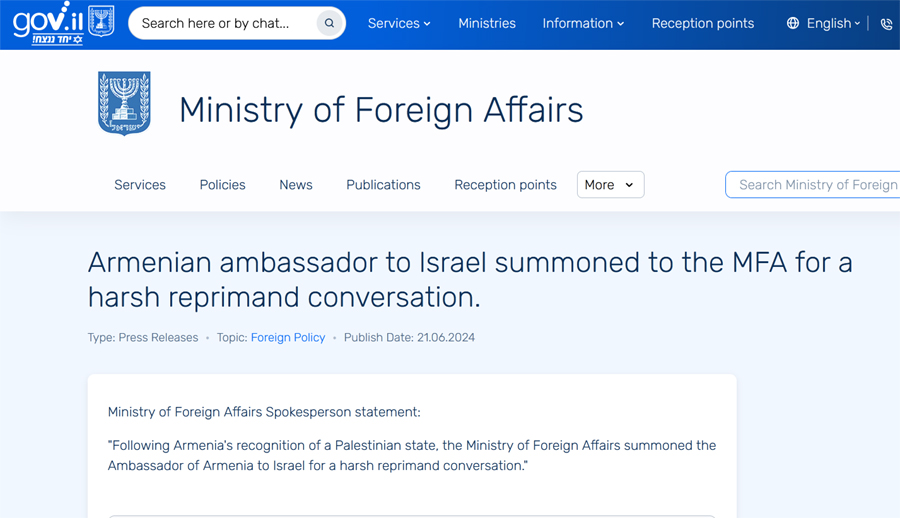Expand the Information dropdown menu
This screenshot has height=518, width=900.
[583, 23]
